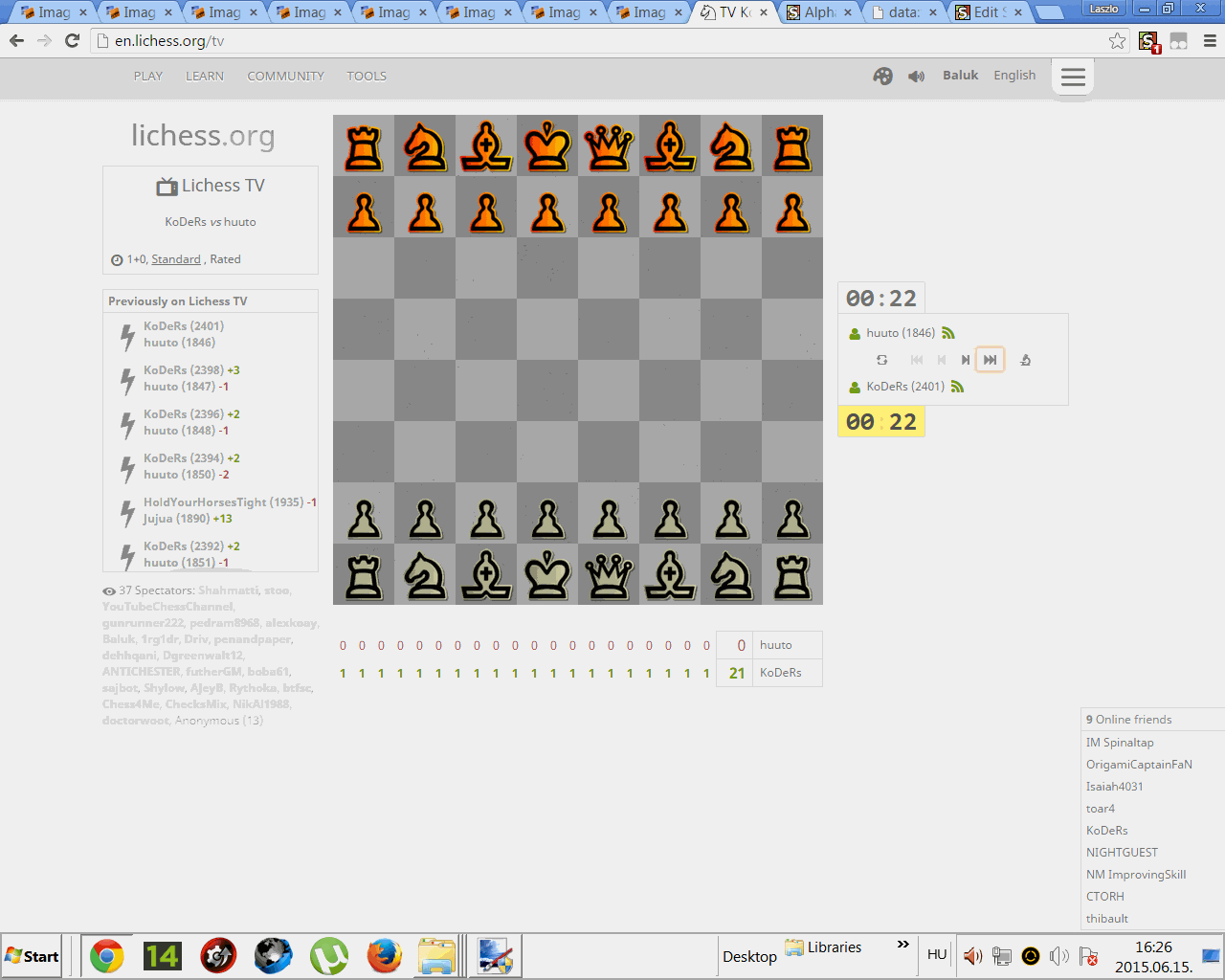
Task: Open friend NM ImprovingSkill's profile
Action: pyautogui.click(x=1136, y=875)
